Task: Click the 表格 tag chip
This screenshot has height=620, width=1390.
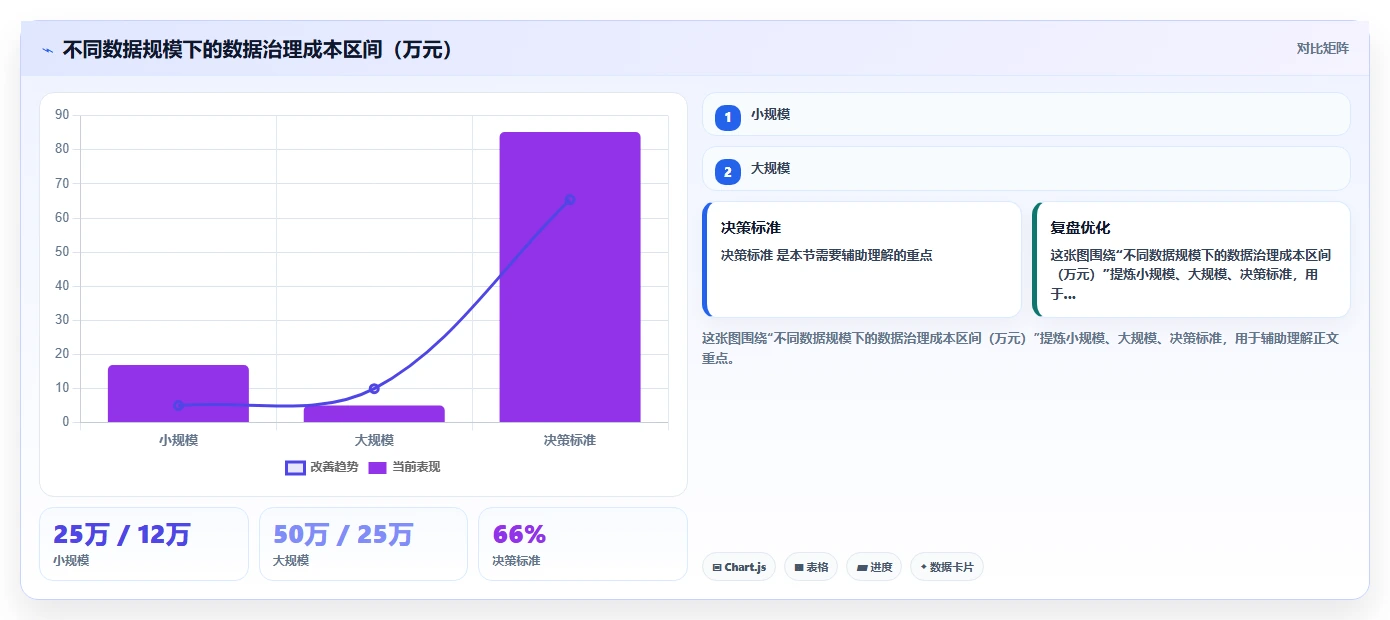Action: pyautogui.click(x=811, y=567)
